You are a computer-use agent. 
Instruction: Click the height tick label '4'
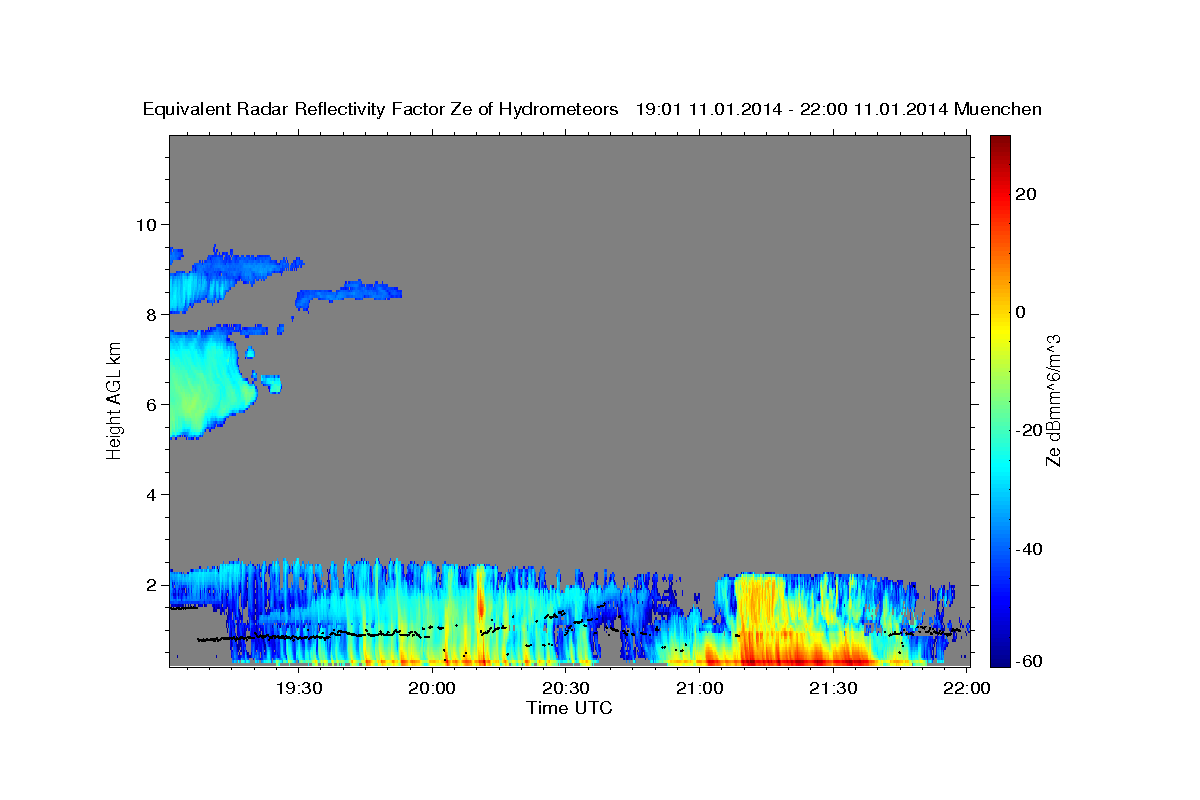tap(152, 494)
